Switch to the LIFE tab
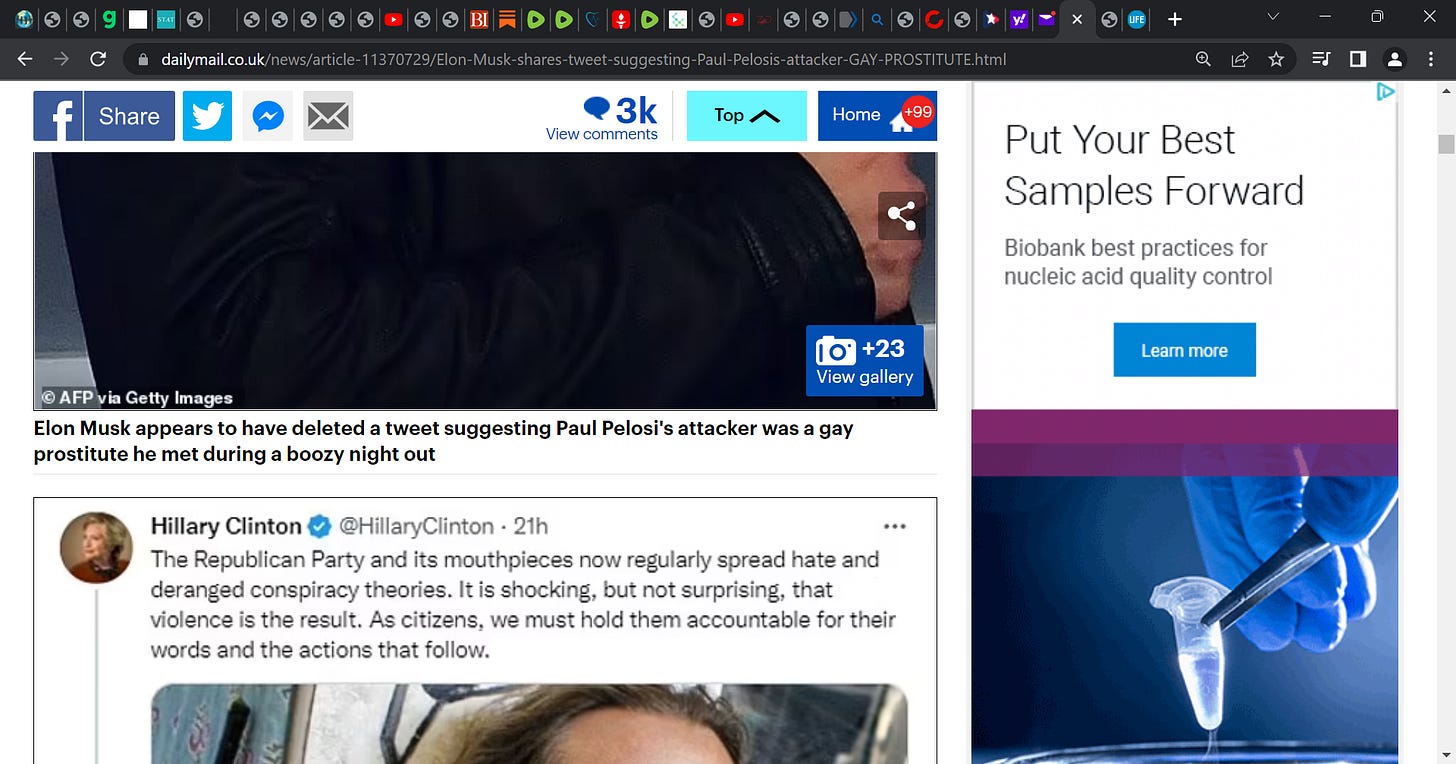 tap(1137, 19)
